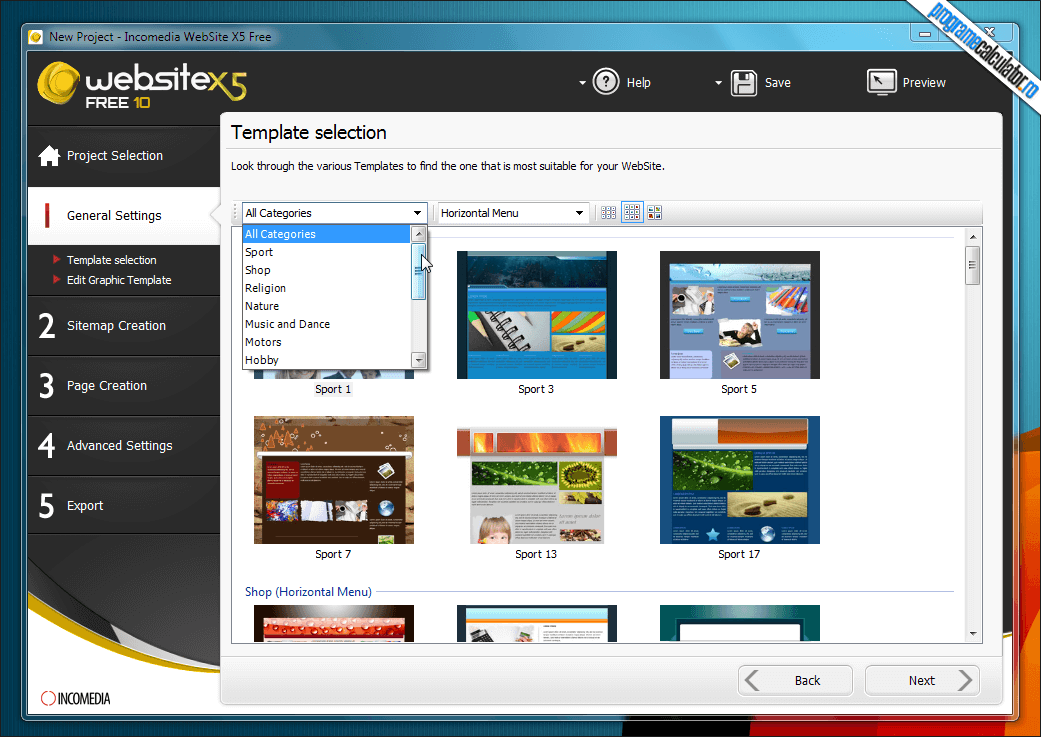Screen dimensions: 1041x737
Task: Click the Save button label
Action: (777, 83)
